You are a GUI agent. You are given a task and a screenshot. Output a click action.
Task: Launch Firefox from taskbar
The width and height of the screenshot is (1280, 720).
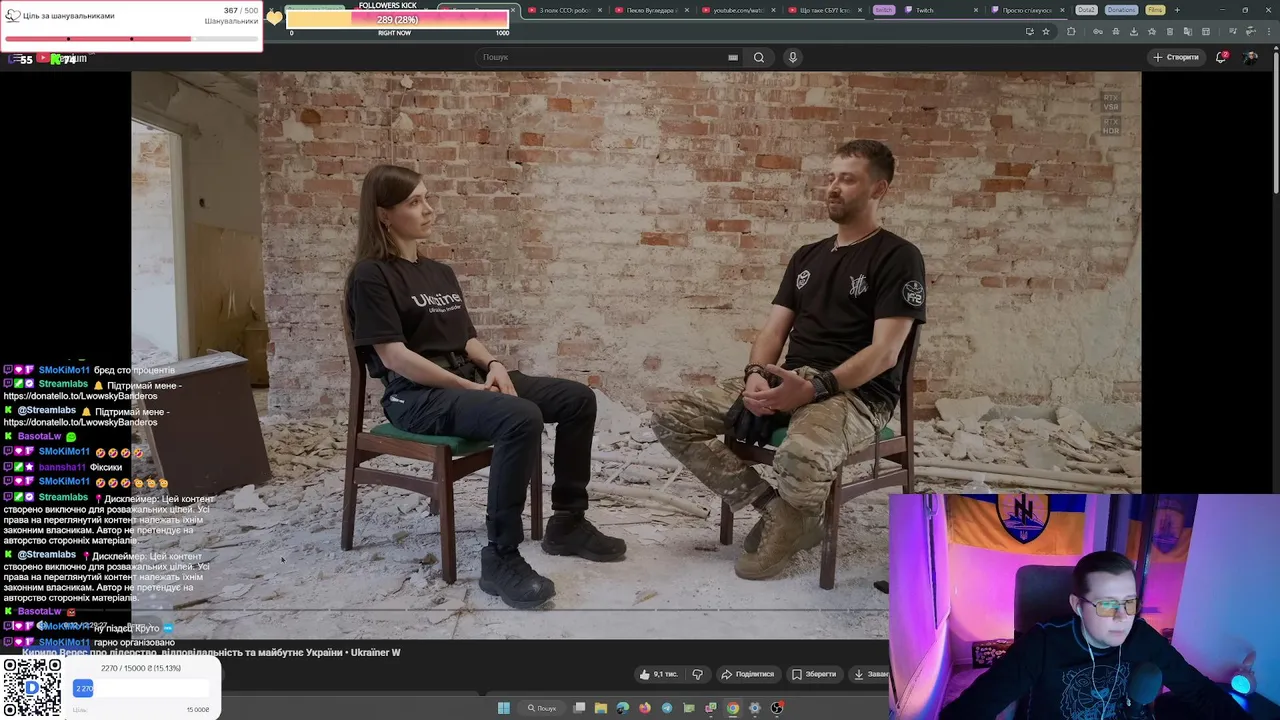click(x=645, y=708)
